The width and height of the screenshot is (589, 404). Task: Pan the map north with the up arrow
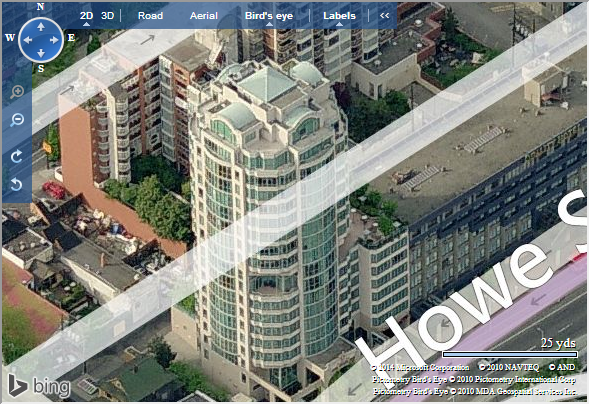(x=41, y=27)
